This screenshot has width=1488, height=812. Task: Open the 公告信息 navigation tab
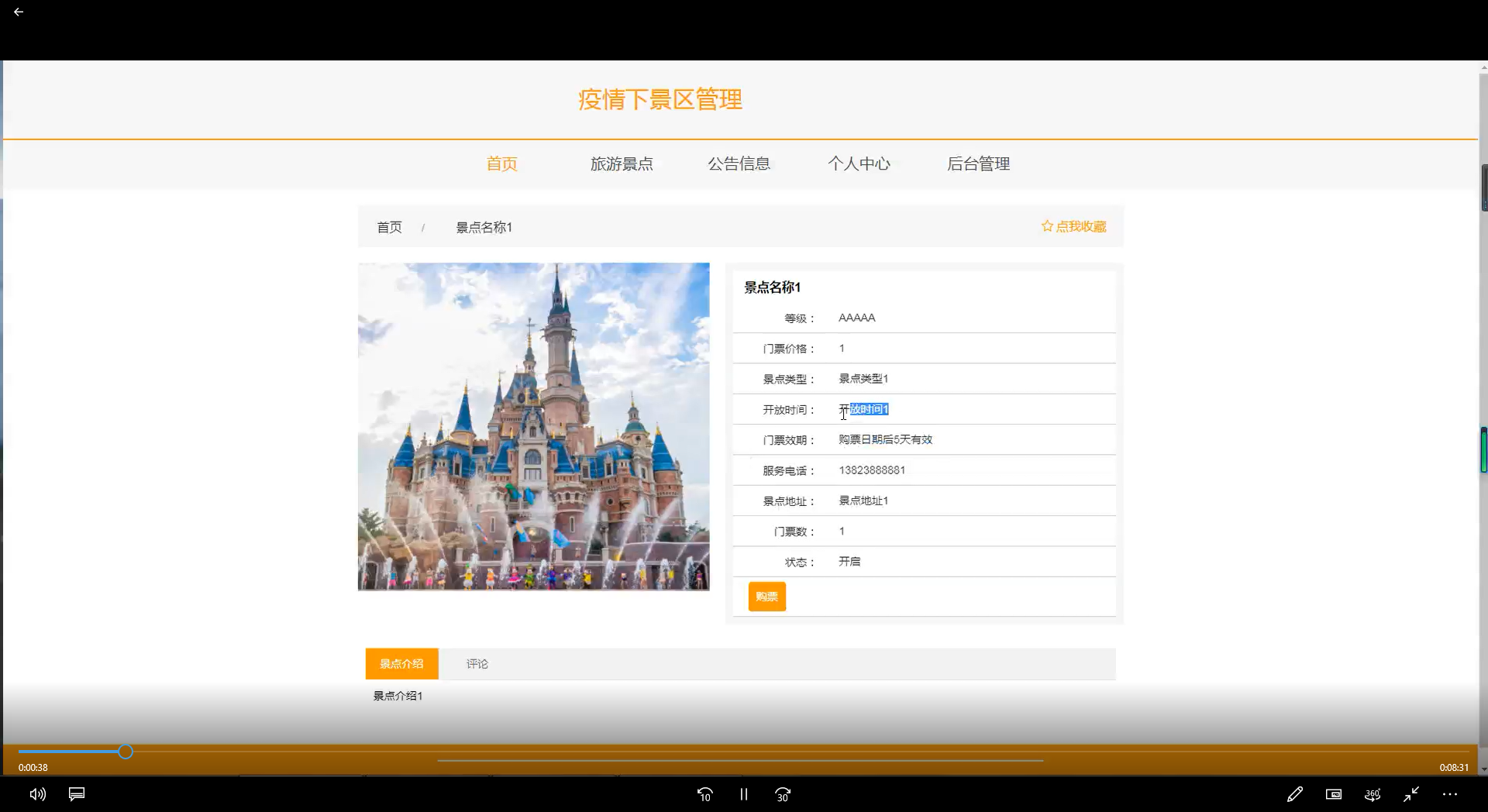tap(739, 163)
